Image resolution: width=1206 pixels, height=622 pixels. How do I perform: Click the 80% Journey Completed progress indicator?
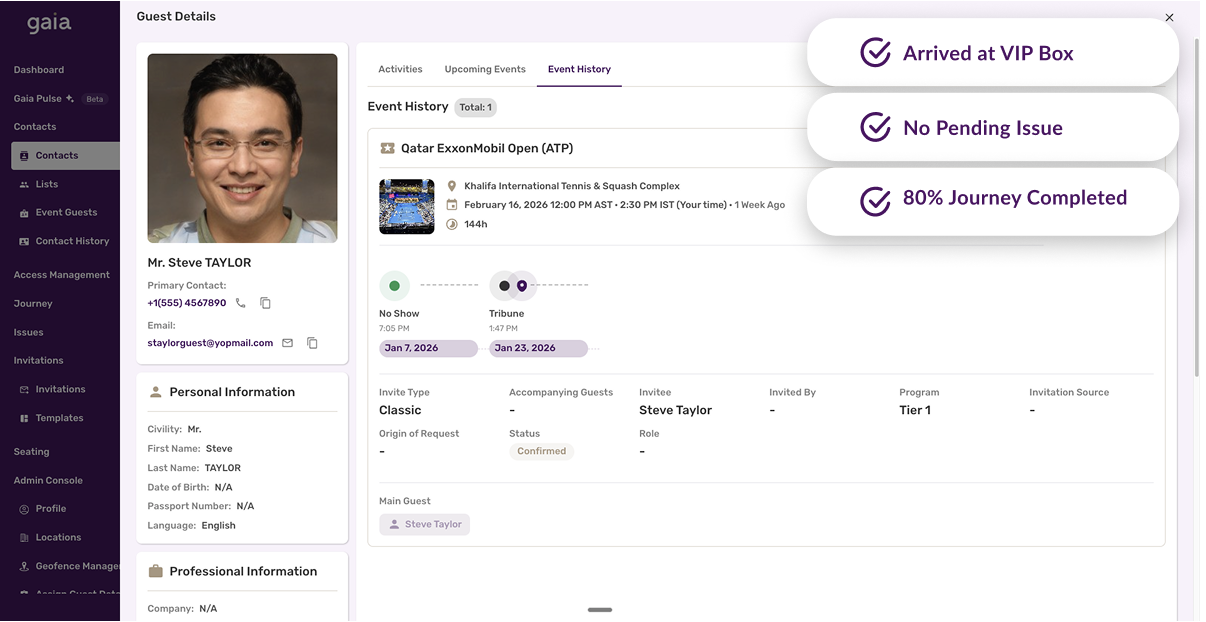pyautogui.click(x=875, y=201)
